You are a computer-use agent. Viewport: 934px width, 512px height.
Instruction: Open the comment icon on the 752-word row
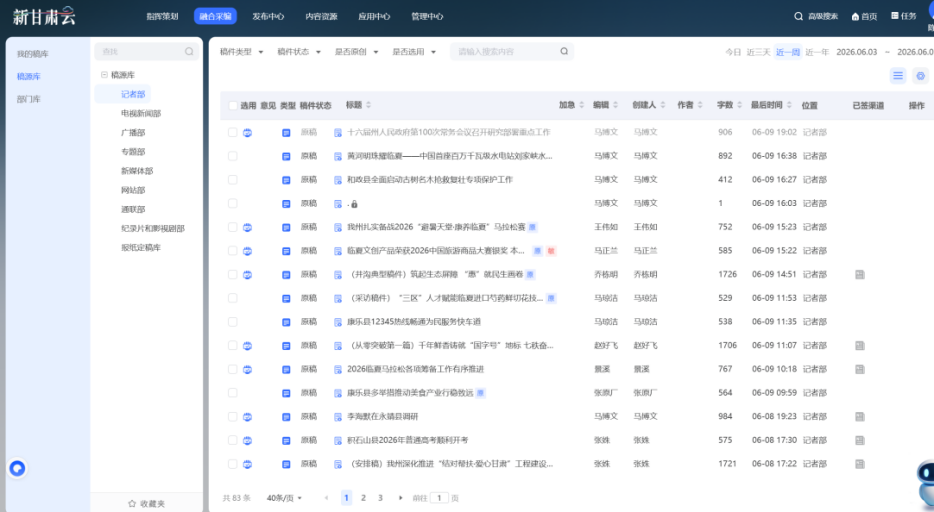tap(247, 227)
